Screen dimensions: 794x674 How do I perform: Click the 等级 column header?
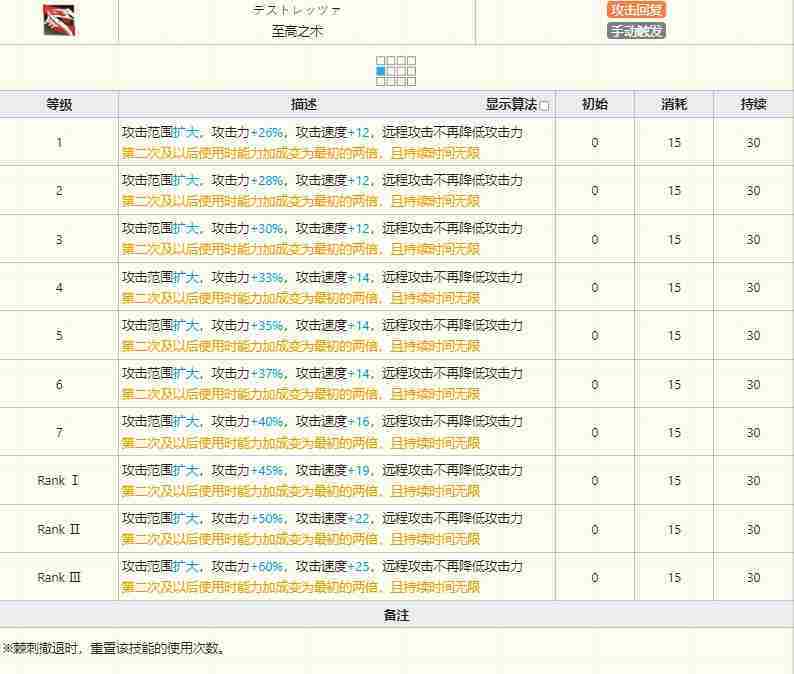coord(59,104)
